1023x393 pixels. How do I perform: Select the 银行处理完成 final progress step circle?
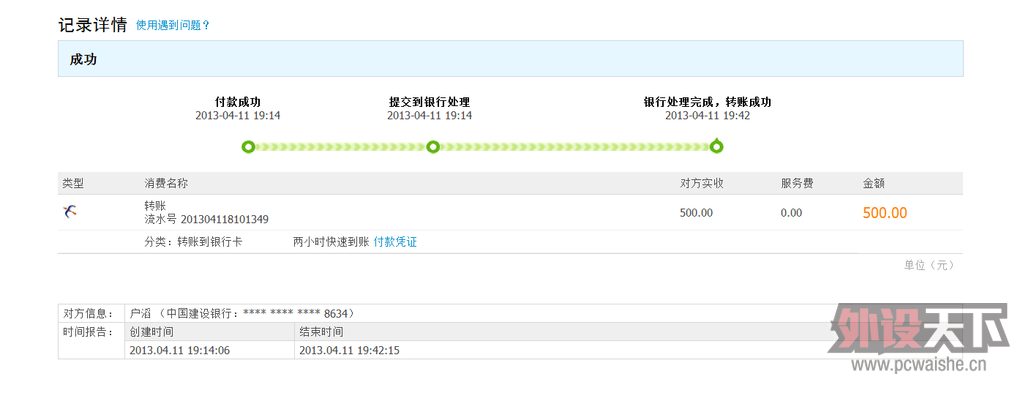click(x=716, y=146)
